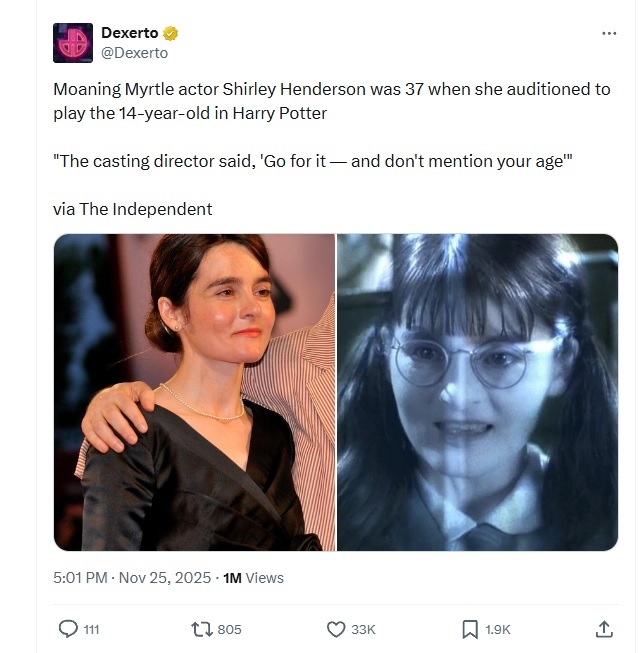Open the three-dot more options menu
643x653 pixels.
[x=609, y=33]
